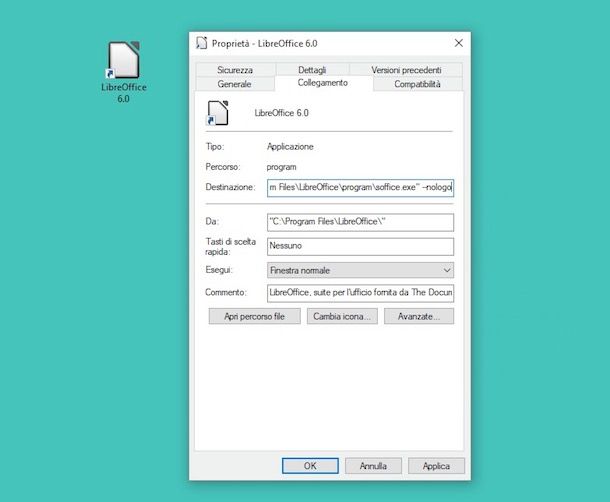The height and width of the screenshot is (502, 610).
Task: Cancel with the Annulla button
Action: click(x=373, y=466)
